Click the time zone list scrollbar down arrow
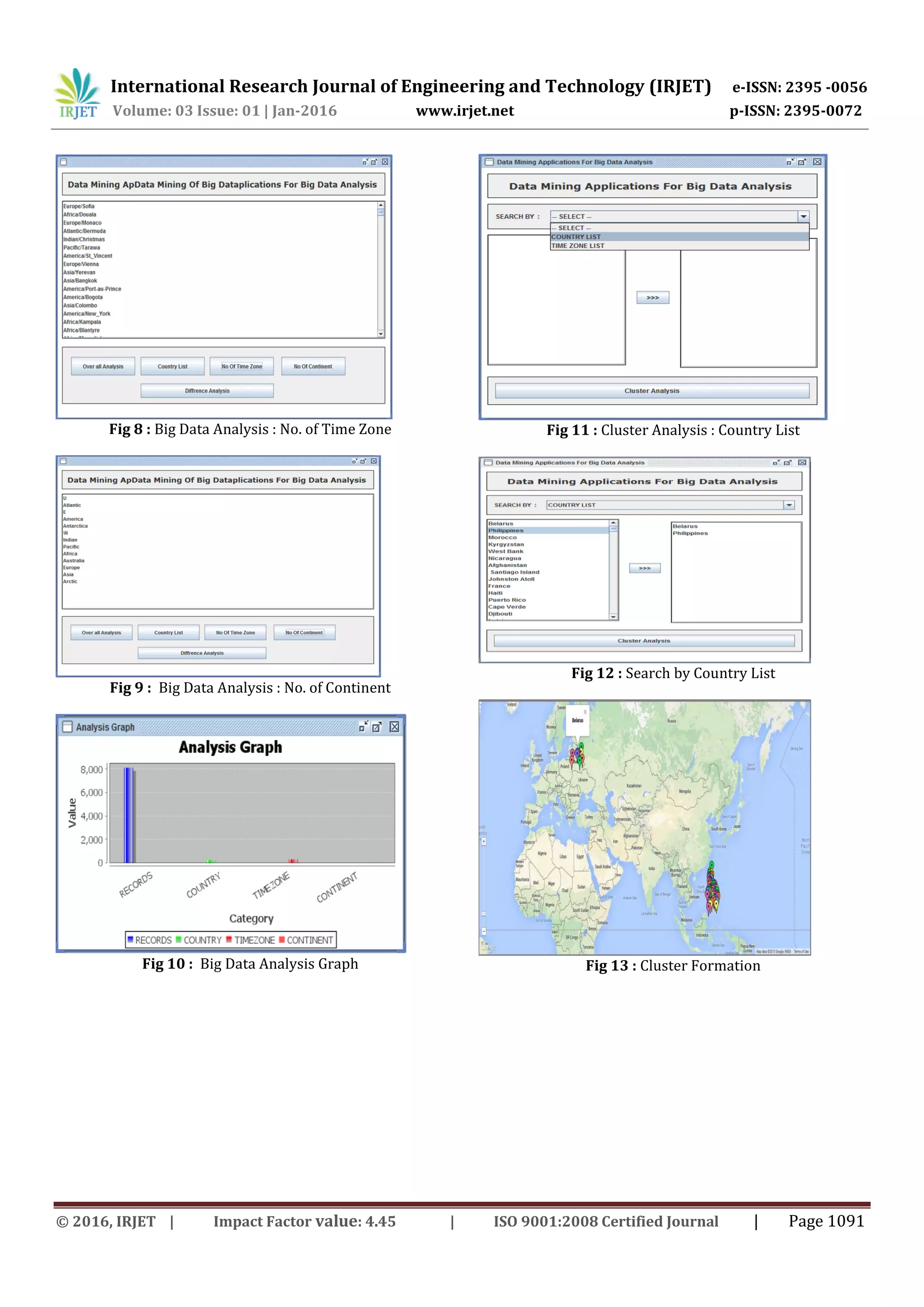This screenshot has height=1307, width=924. (381, 333)
